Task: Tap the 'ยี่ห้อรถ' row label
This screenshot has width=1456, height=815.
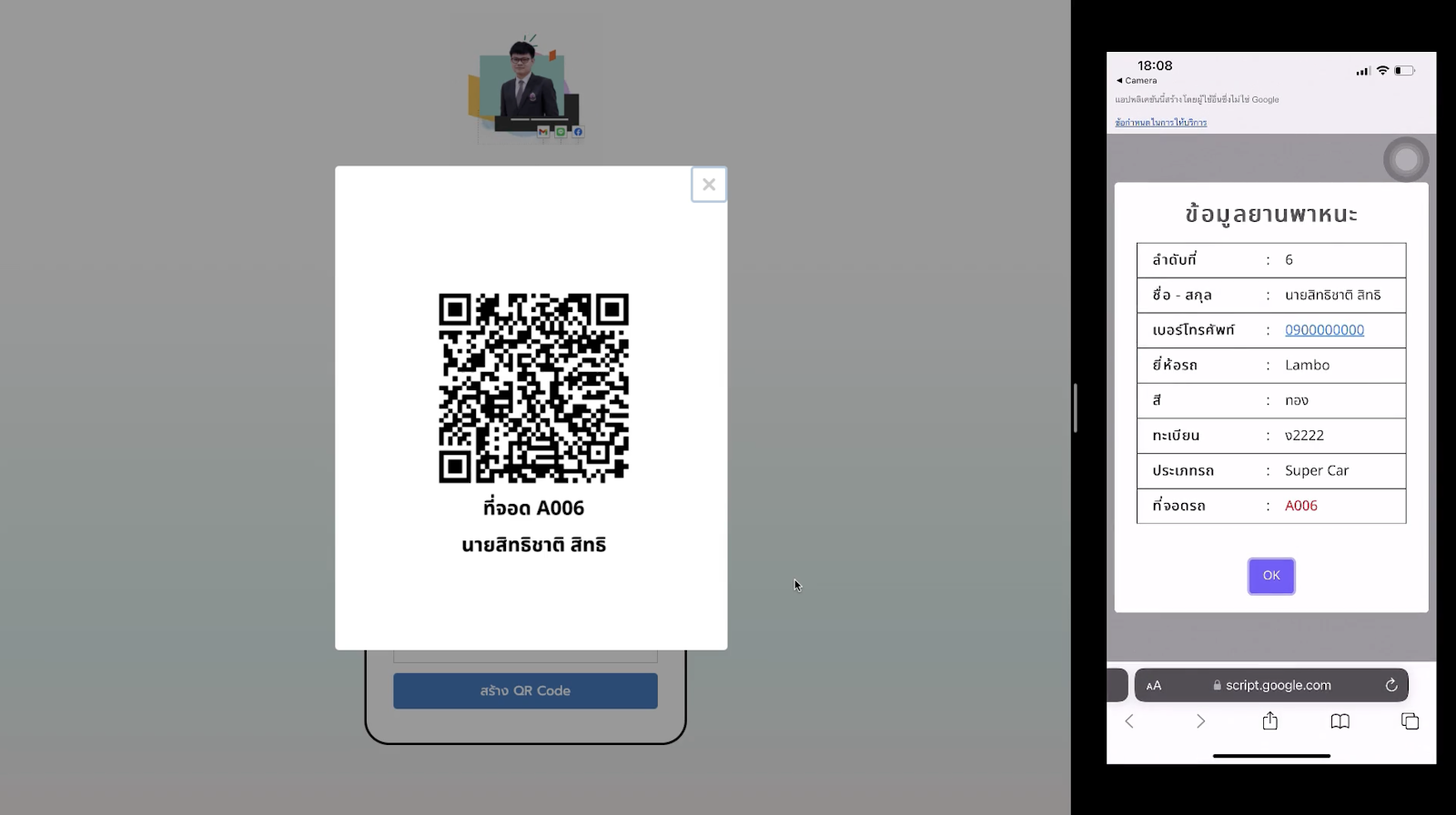Action: (x=1174, y=365)
